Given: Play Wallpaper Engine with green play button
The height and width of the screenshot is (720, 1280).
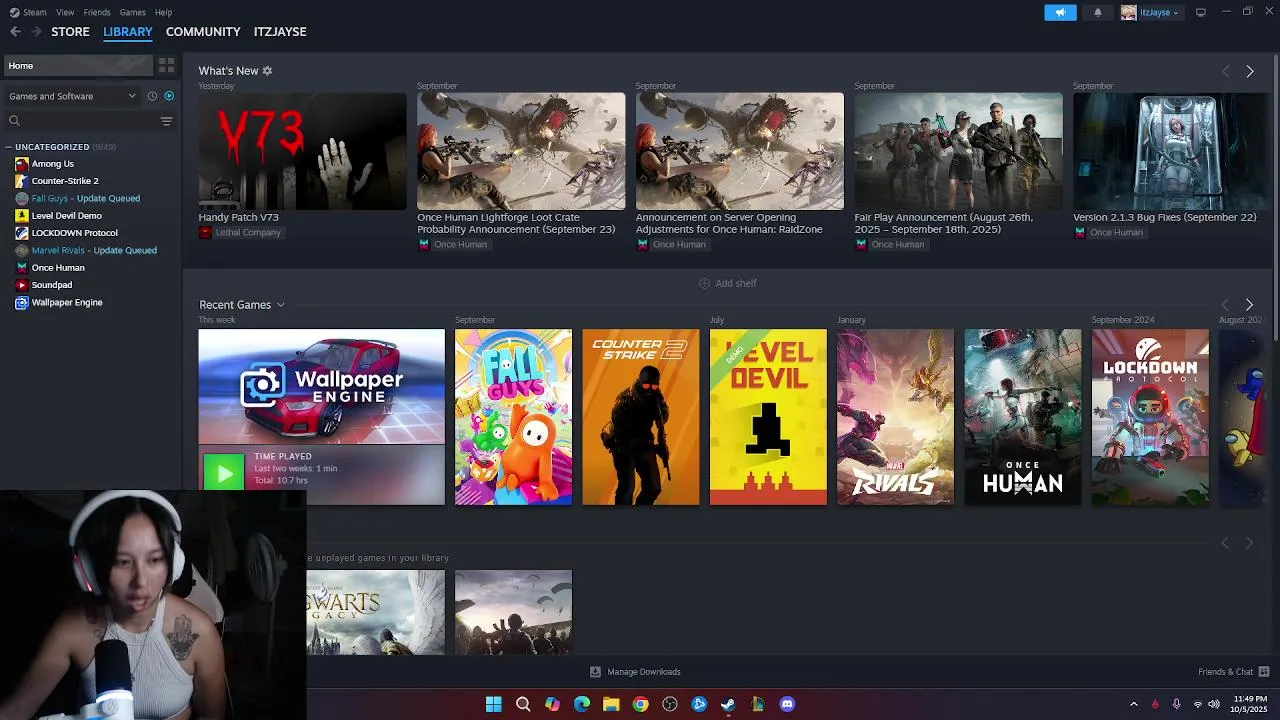Looking at the screenshot, I should tap(224, 473).
